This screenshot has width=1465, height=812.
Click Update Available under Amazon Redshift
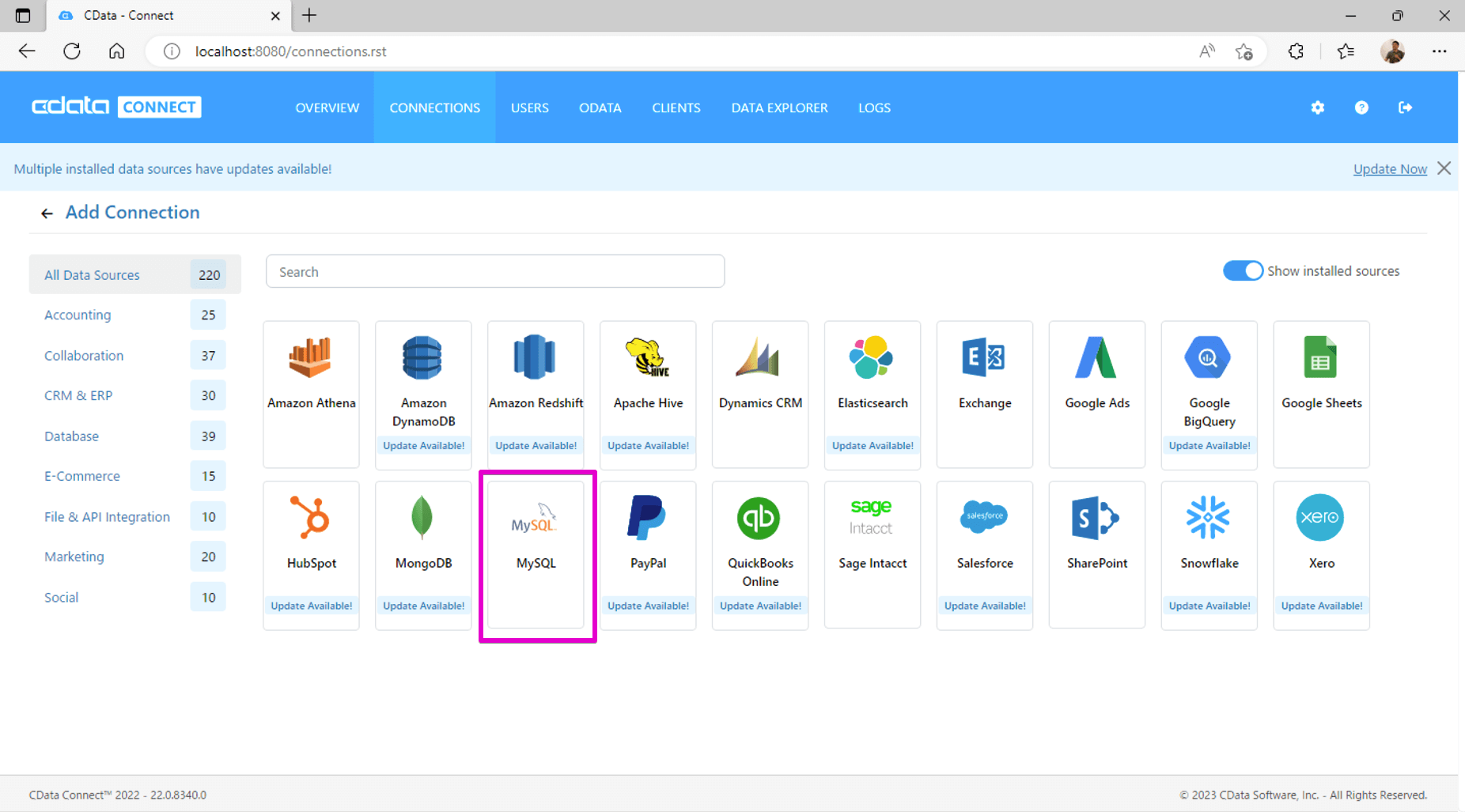click(536, 446)
